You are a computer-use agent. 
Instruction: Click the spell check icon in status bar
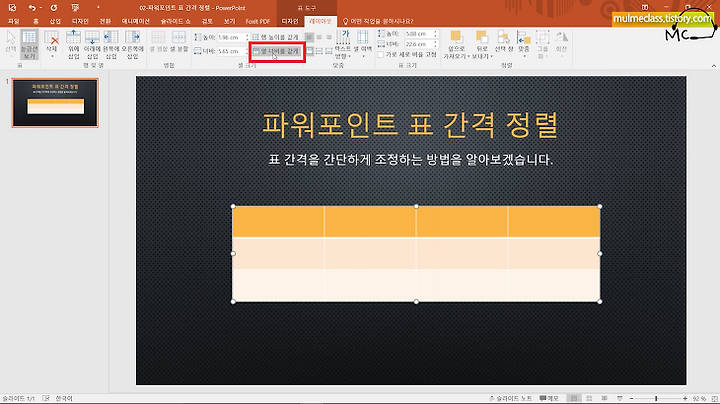point(46,398)
